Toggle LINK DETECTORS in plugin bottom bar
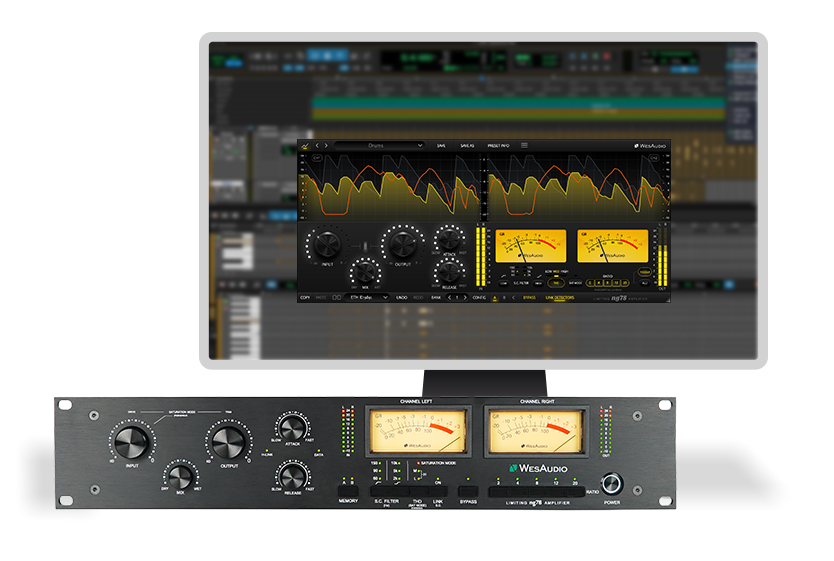834x561 pixels. pyautogui.click(x=560, y=297)
